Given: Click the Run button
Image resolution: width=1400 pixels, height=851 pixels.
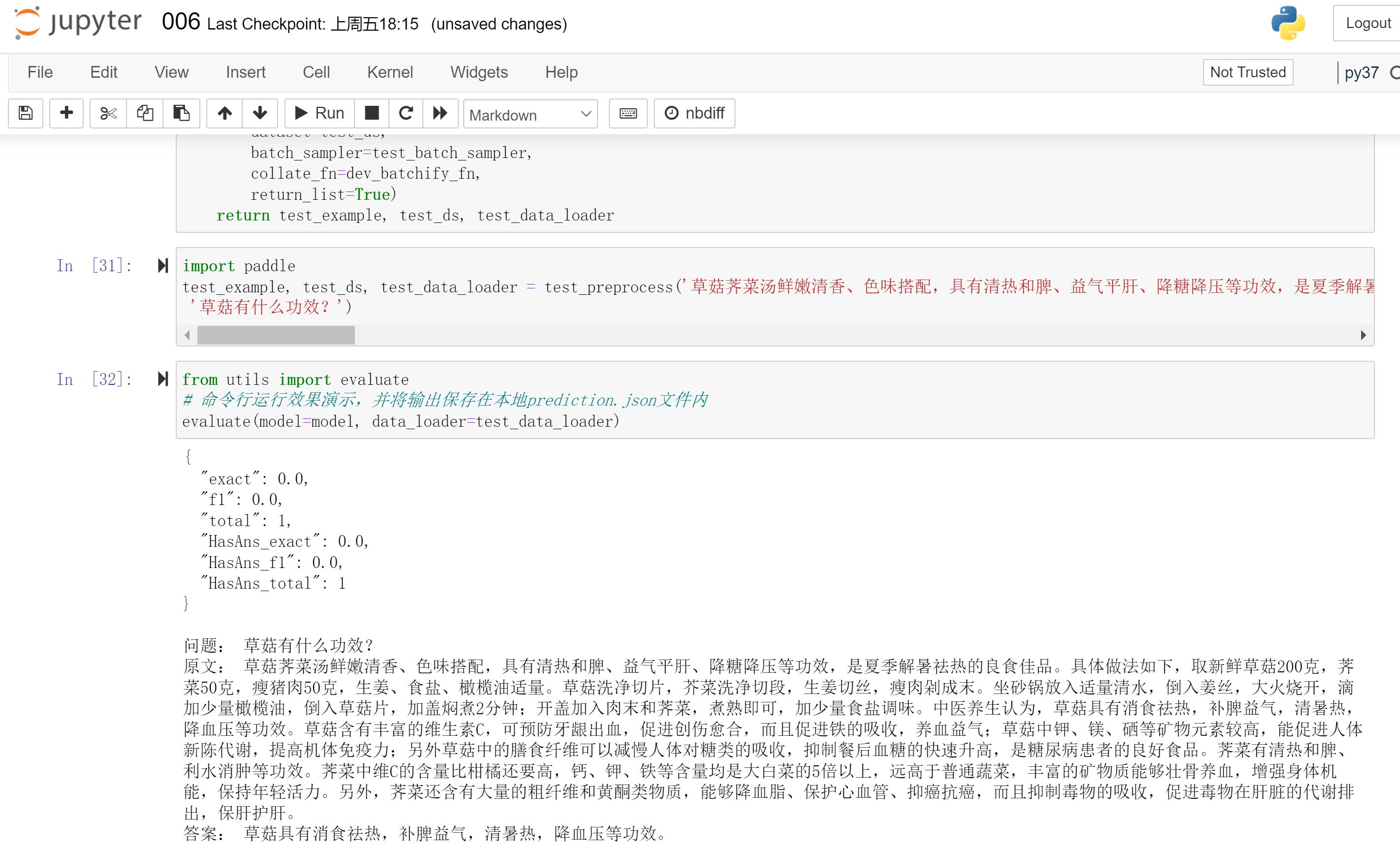Looking at the screenshot, I should [x=319, y=113].
